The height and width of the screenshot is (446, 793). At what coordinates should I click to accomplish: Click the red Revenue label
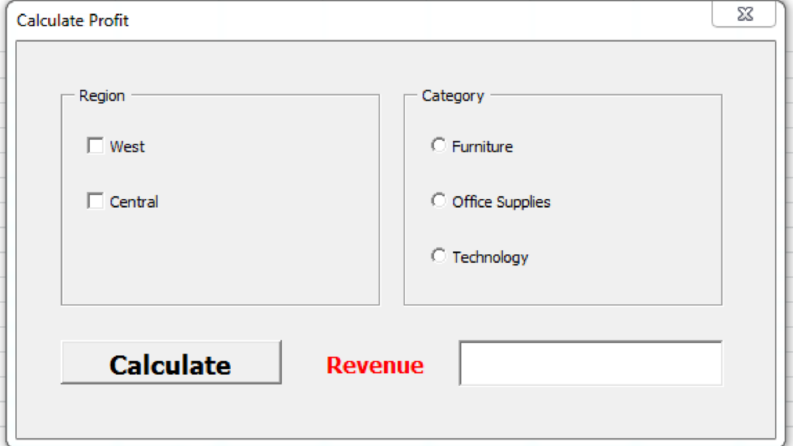(x=375, y=365)
